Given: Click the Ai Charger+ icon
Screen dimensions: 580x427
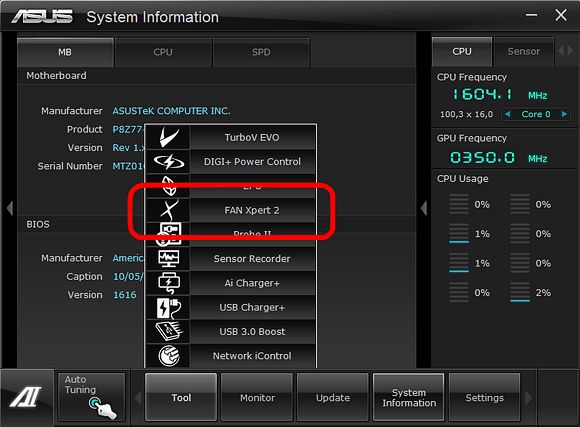Looking at the screenshot, I should click(x=169, y=283).
